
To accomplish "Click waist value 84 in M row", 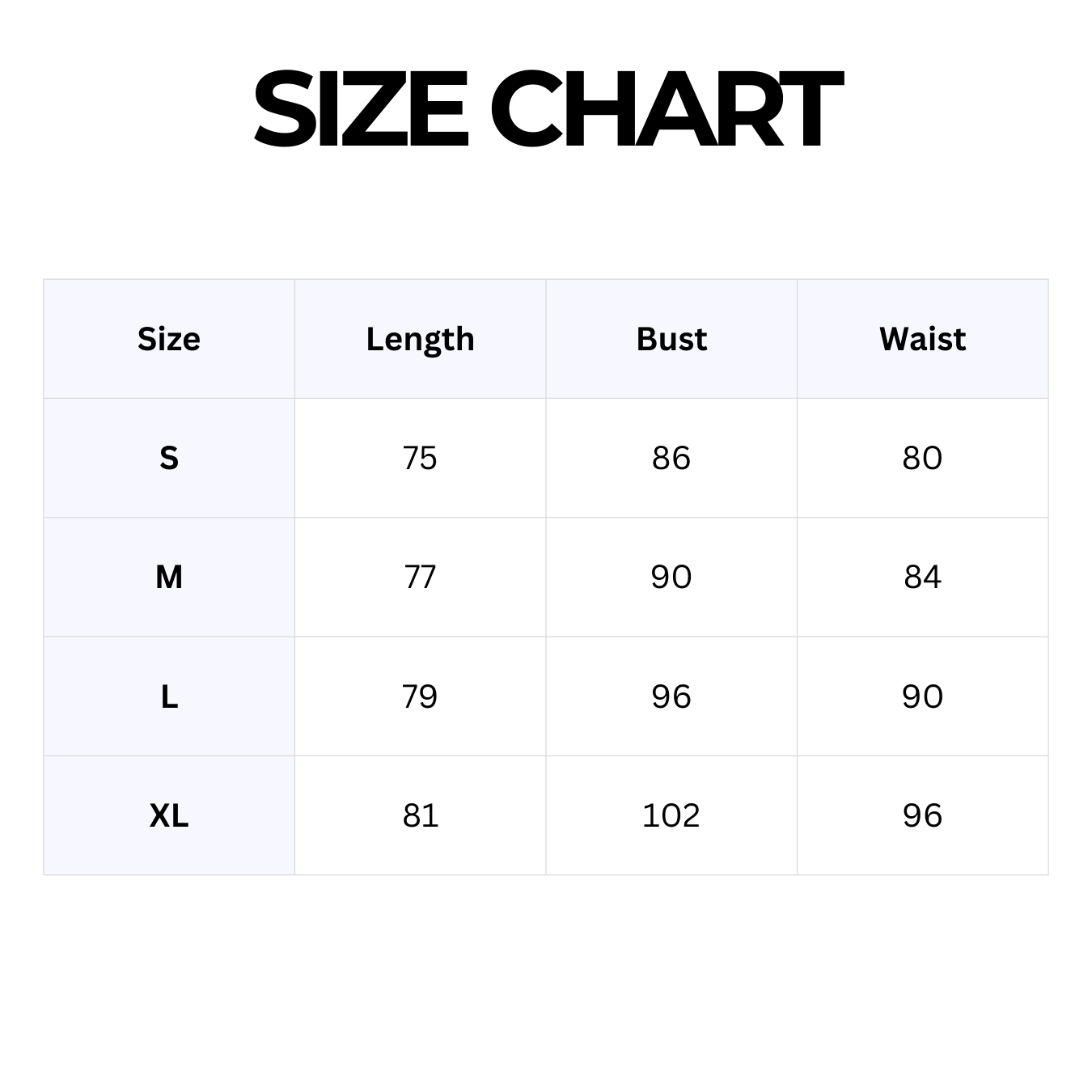I will click(922, 577).
